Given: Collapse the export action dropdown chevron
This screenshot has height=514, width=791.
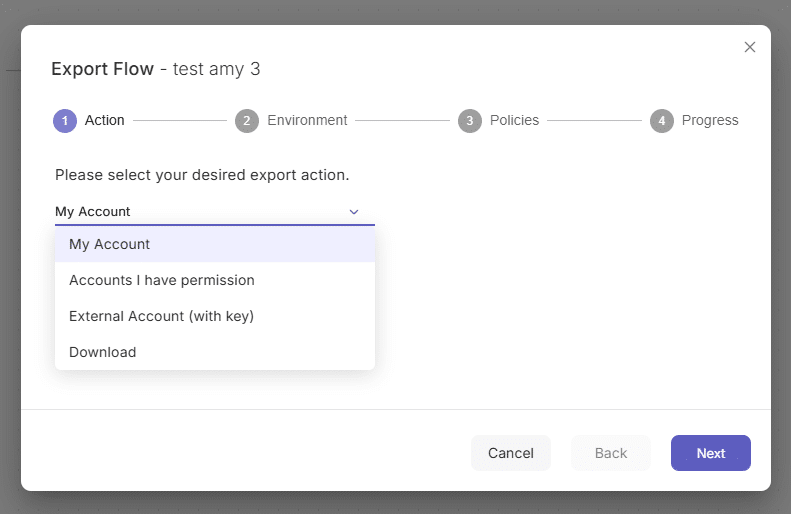Looking at the screenshot, I should (x=354, y=212).
